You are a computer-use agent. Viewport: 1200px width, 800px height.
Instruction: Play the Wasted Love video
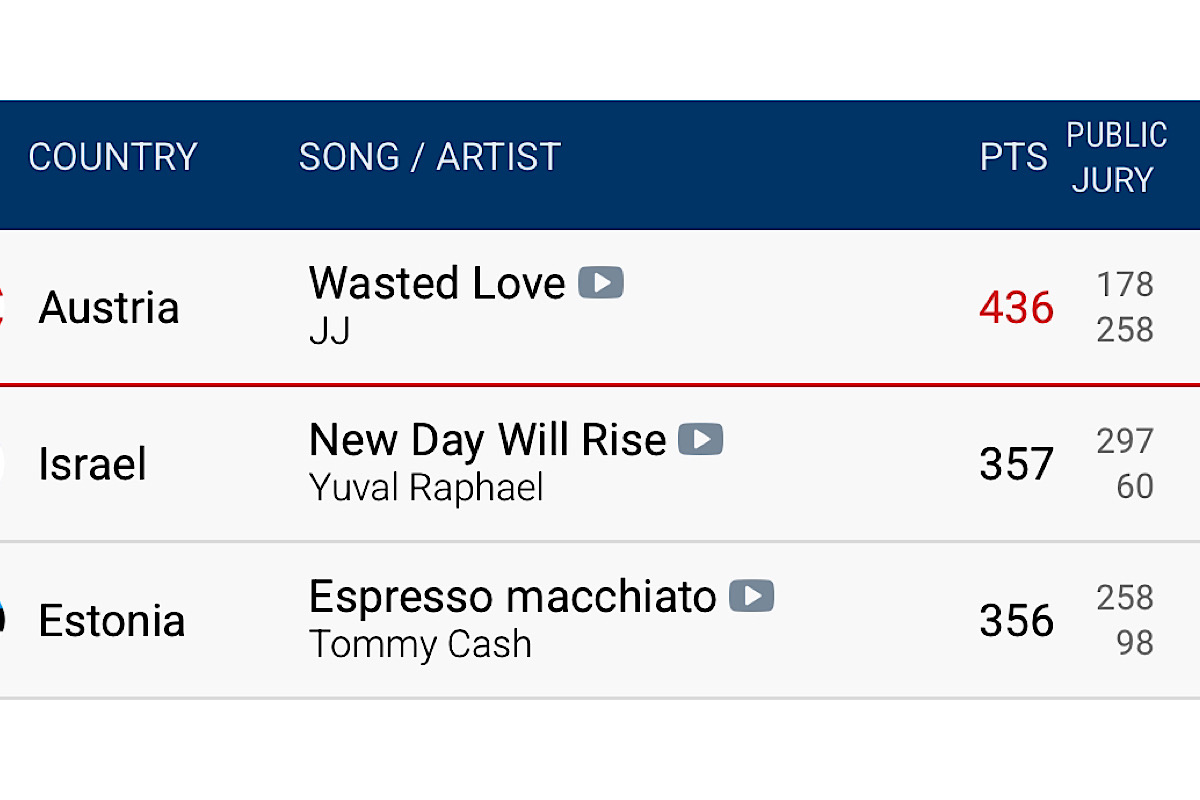tap(601, 283)
